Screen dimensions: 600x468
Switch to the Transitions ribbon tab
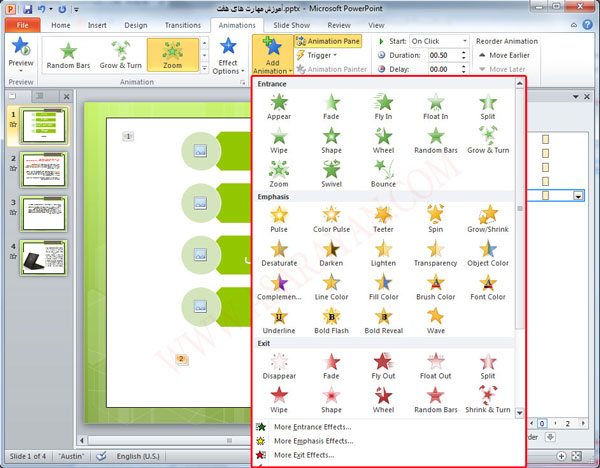pyautogui.click(x=182, y=25)
